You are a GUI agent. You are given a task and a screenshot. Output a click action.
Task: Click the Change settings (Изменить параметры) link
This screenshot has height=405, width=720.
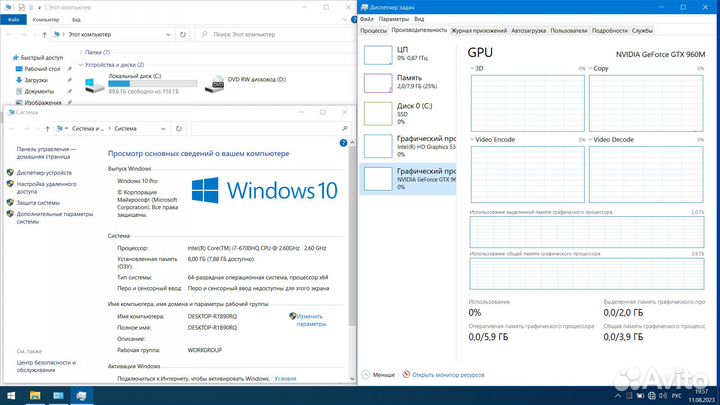pos(311,319)
